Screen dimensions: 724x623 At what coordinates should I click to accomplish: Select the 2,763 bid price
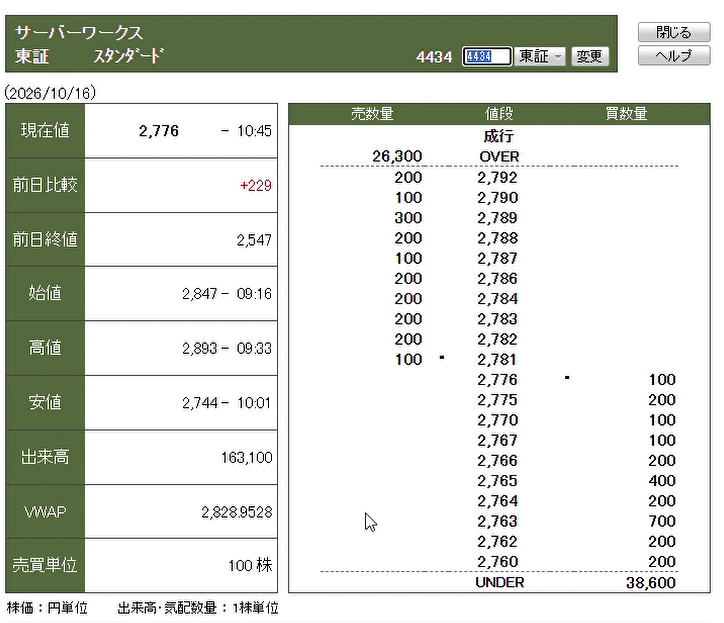point(497,521)
